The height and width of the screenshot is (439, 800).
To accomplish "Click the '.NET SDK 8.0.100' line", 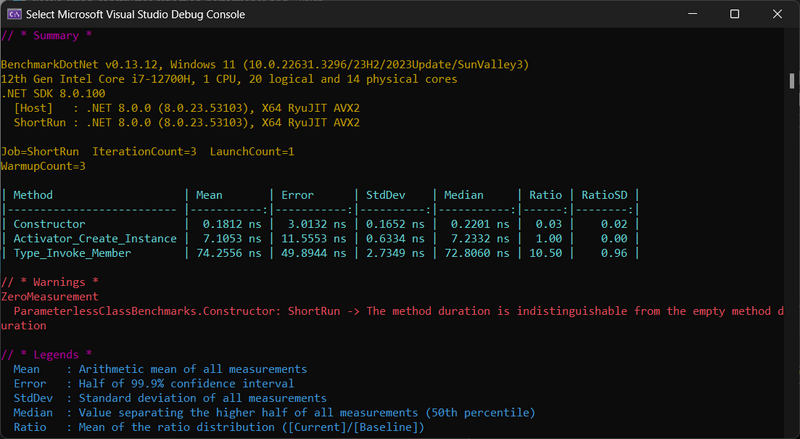I will point(53,93).
